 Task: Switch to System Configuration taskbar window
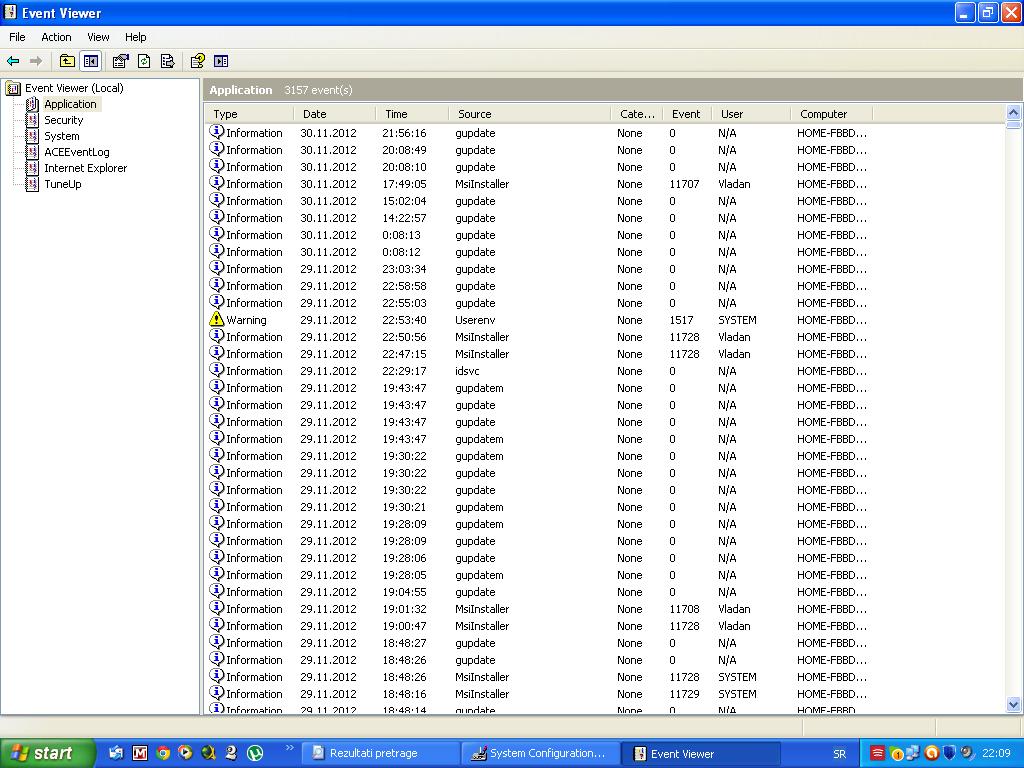(539, 753)
